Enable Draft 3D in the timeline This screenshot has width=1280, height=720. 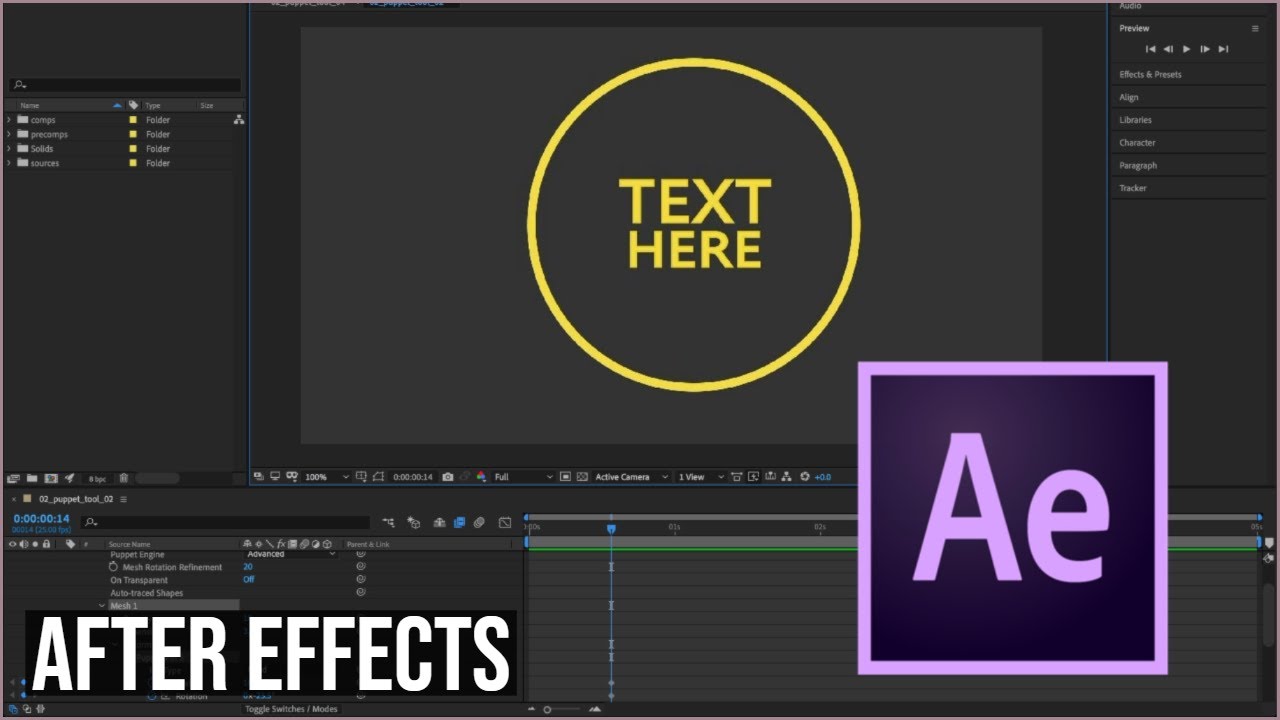(413, 522)
